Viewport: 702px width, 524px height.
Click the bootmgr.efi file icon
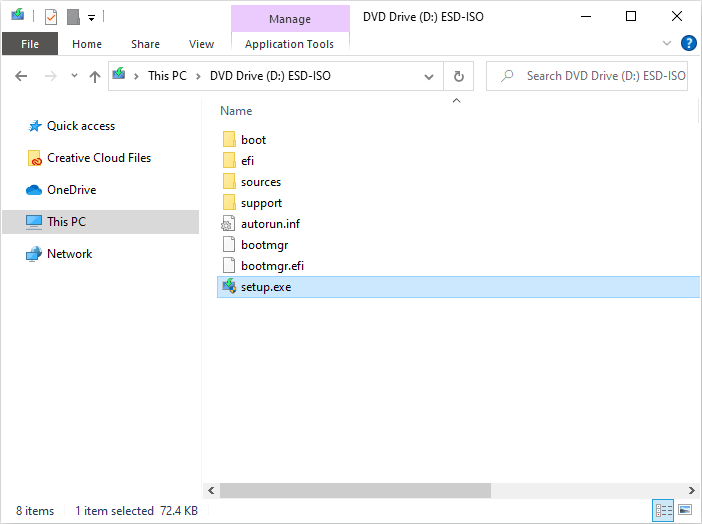pyautogui.click(x=229, y=266)
